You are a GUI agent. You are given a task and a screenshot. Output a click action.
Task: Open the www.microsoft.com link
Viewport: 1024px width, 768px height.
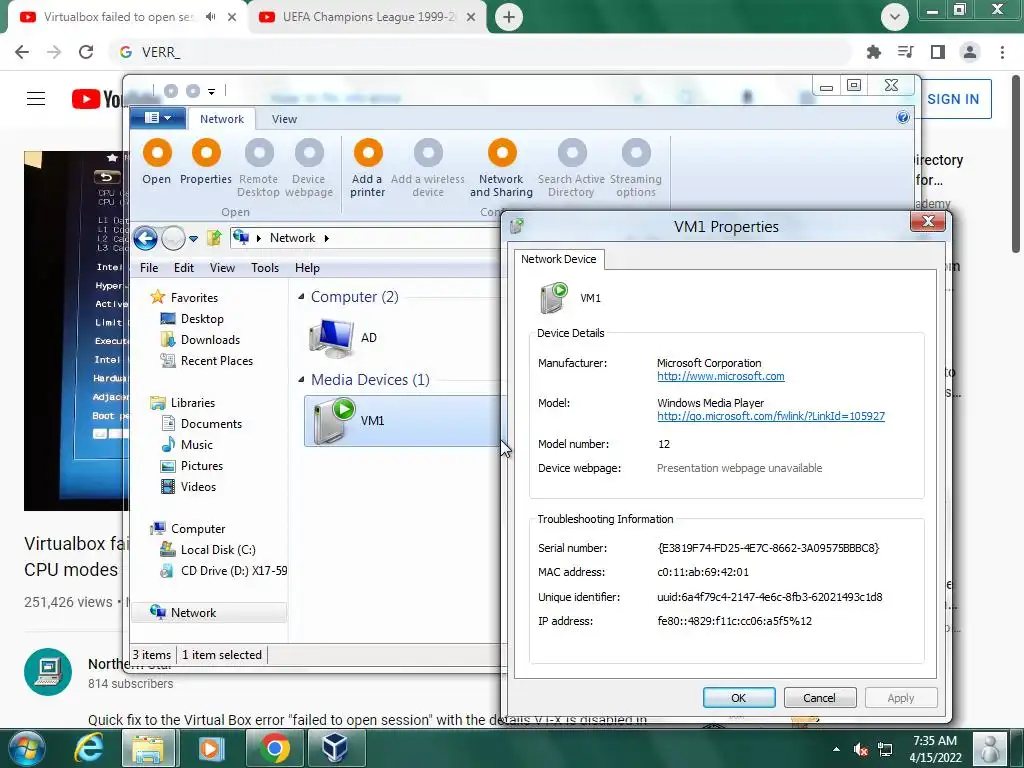coord(720,376)
